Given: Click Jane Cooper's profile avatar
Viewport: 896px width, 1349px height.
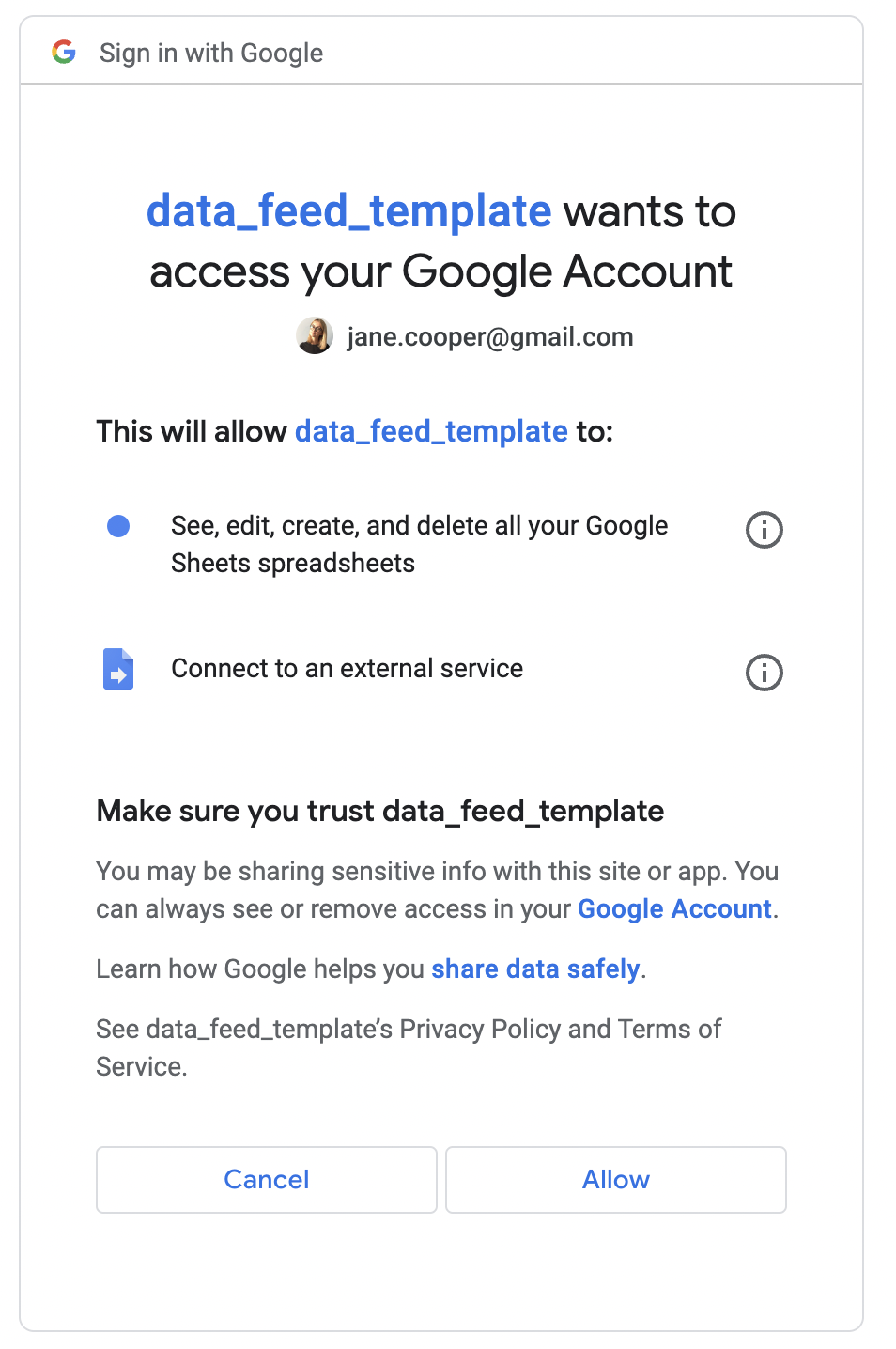Looking at the screenshot, I should tap(315, 336).
